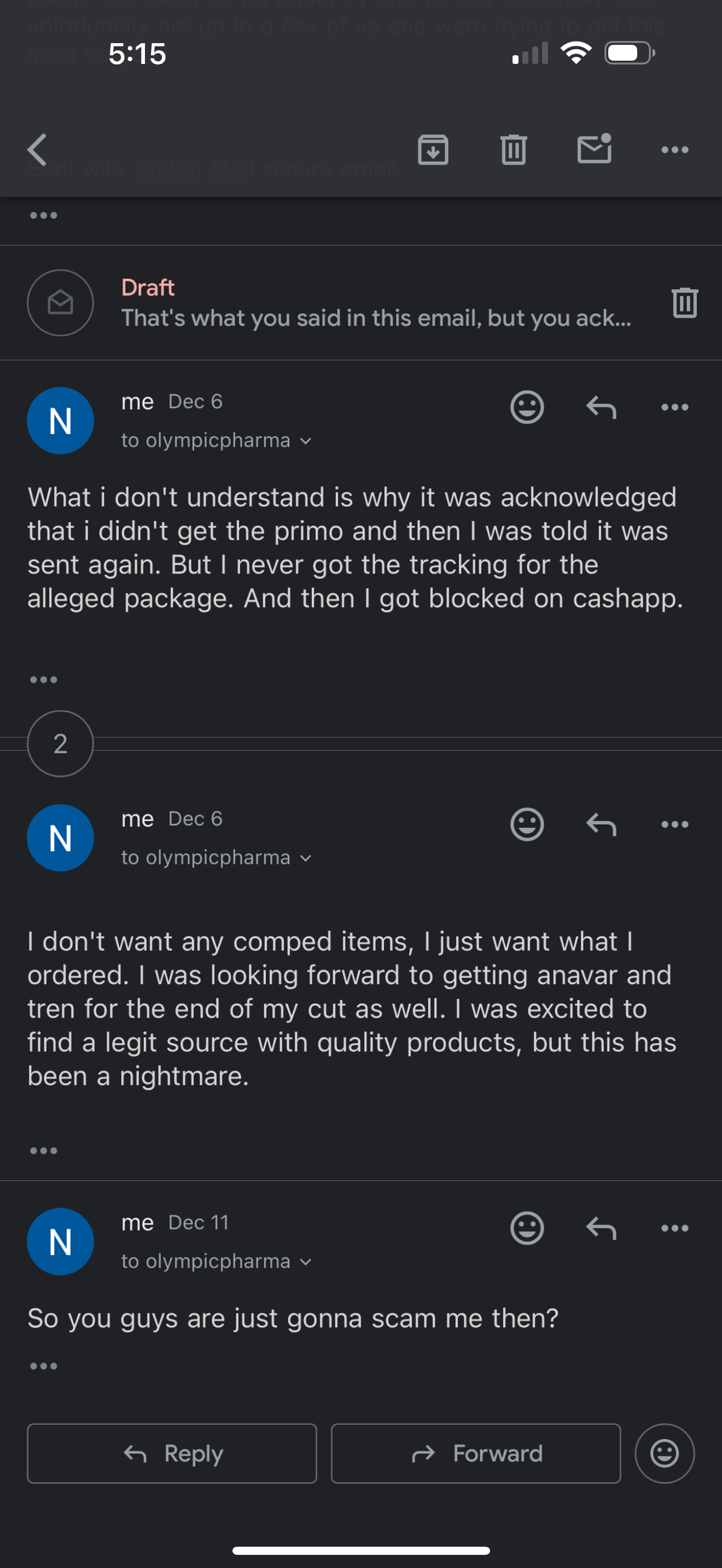React with emoji to the anavar message
Viewport: 722px width, 1568px height.
point(527,824)
